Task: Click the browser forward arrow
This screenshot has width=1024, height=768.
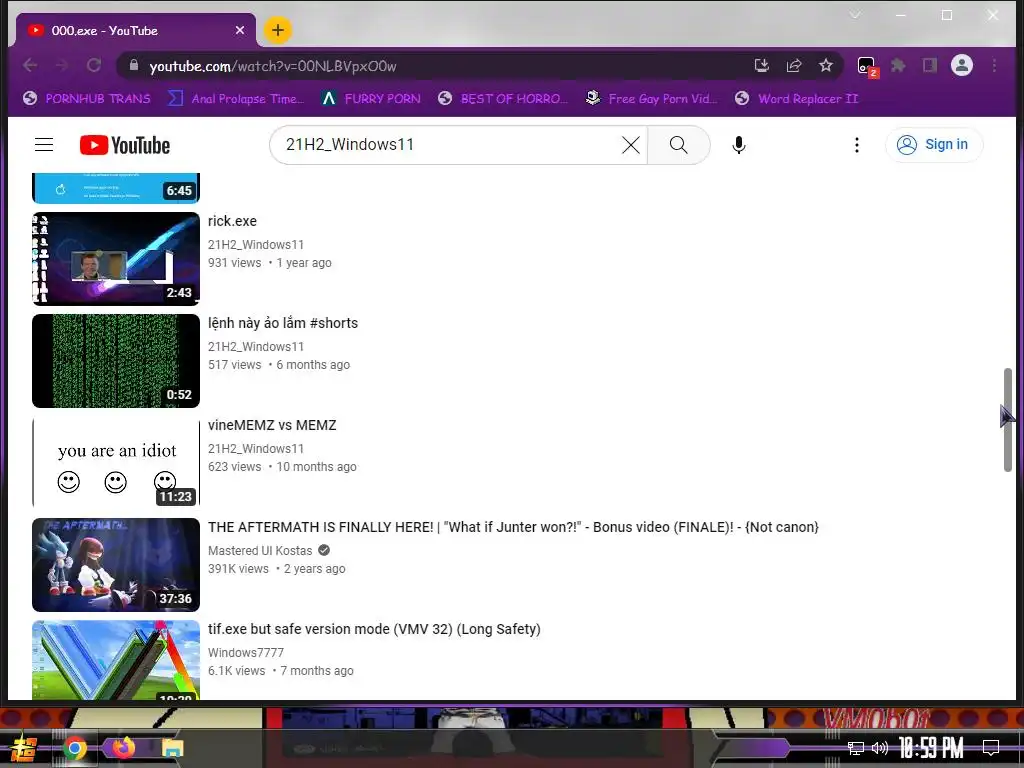Action: tap(62, 65)
